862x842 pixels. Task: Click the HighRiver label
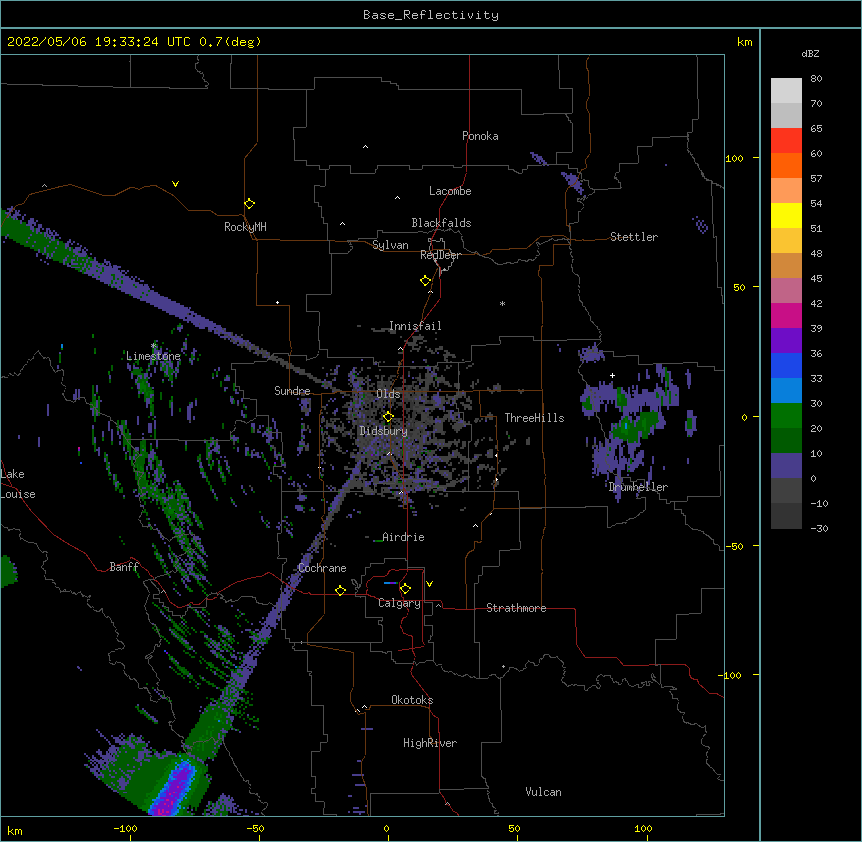pyautogui.click(x=430, y=743)
